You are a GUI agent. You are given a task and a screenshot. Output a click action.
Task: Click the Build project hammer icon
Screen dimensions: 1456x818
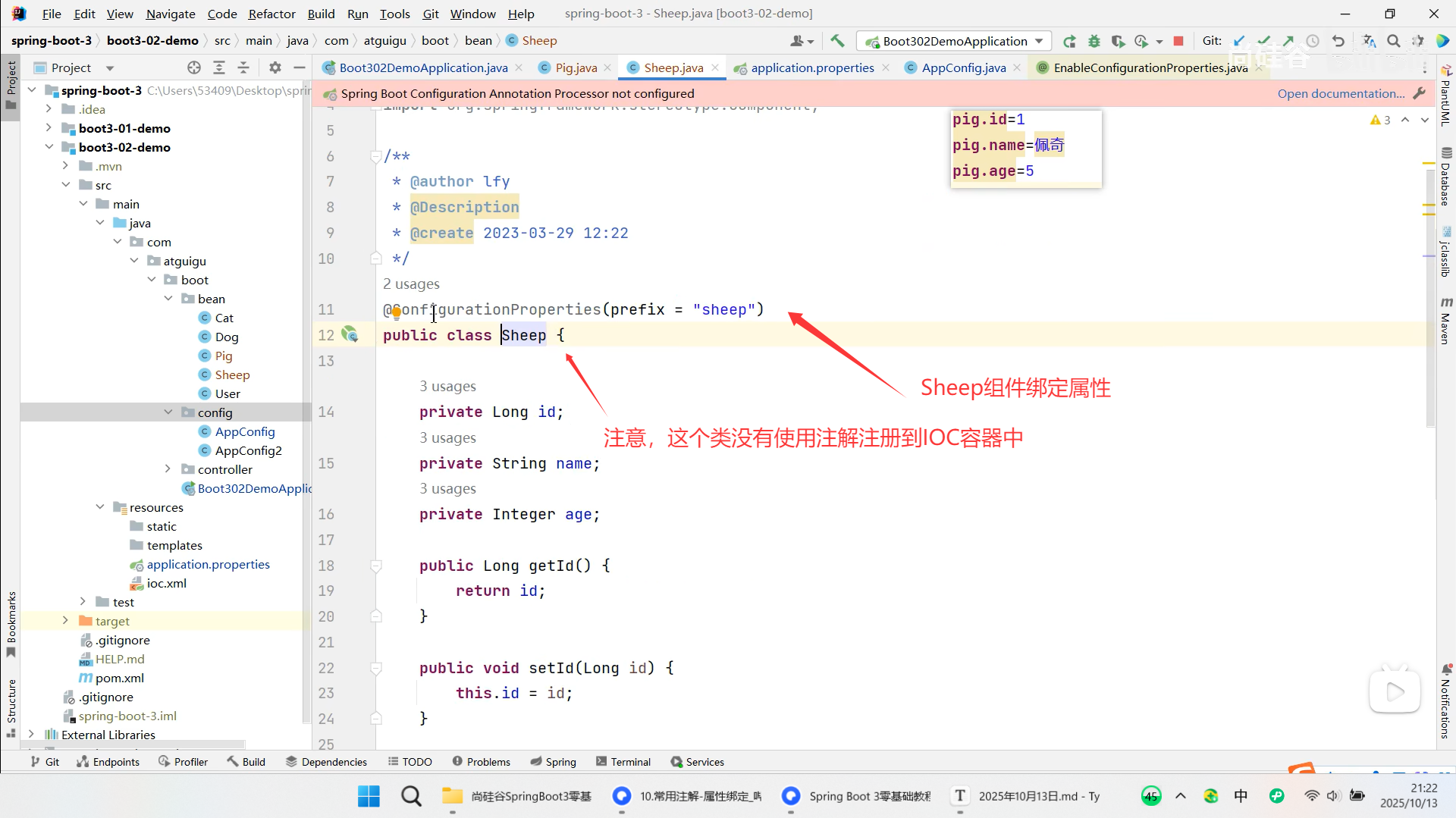point(837,41)
